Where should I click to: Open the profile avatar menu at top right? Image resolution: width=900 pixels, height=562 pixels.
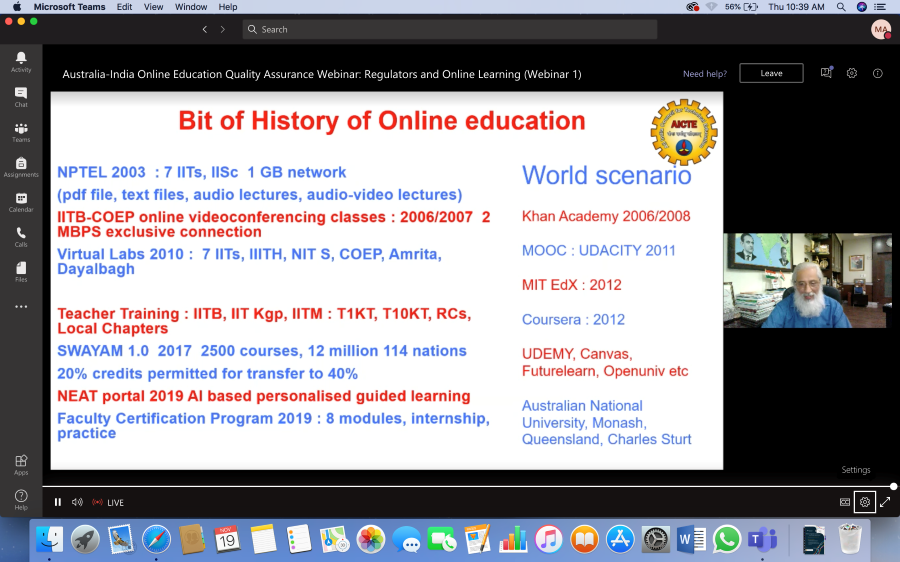(880, 30)
